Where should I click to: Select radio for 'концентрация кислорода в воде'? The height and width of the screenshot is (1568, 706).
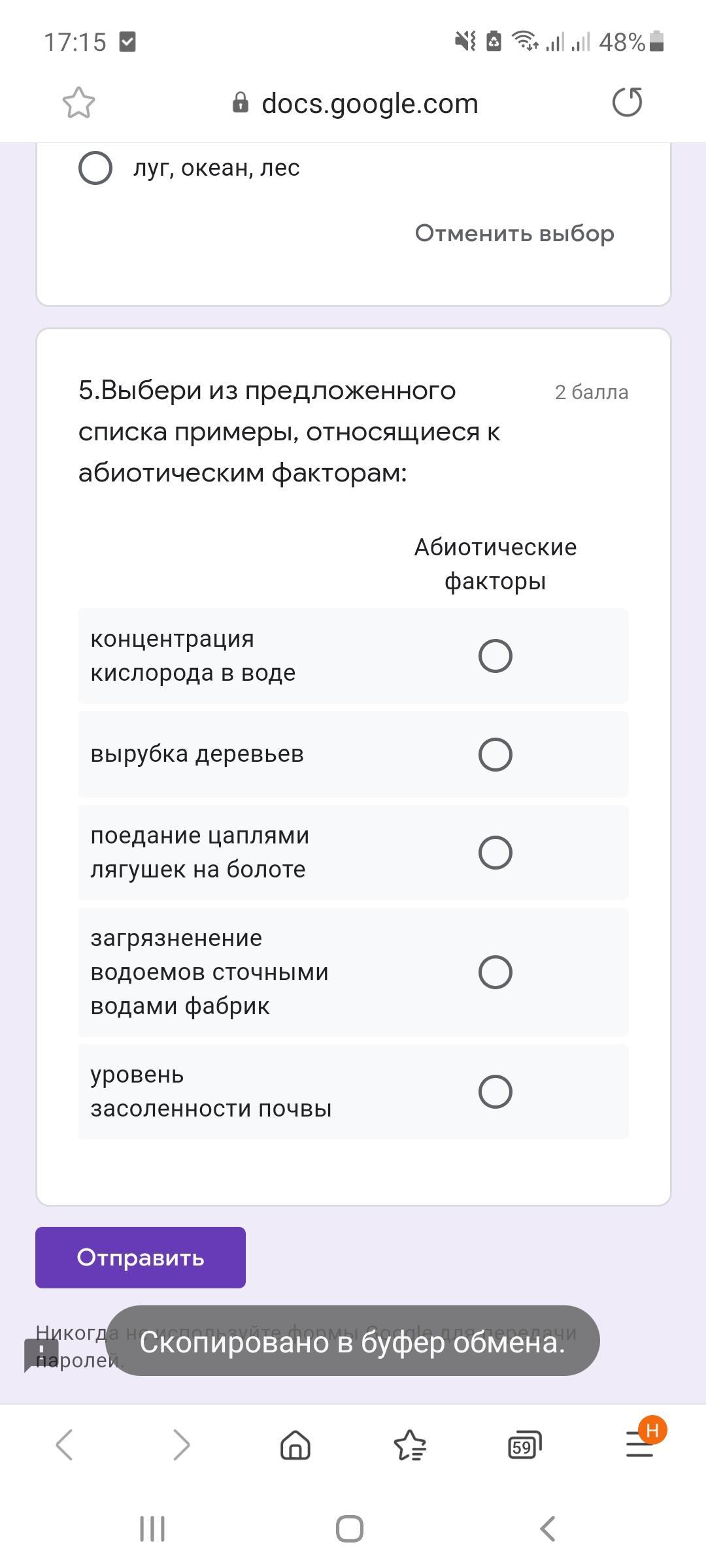point(495,656)
